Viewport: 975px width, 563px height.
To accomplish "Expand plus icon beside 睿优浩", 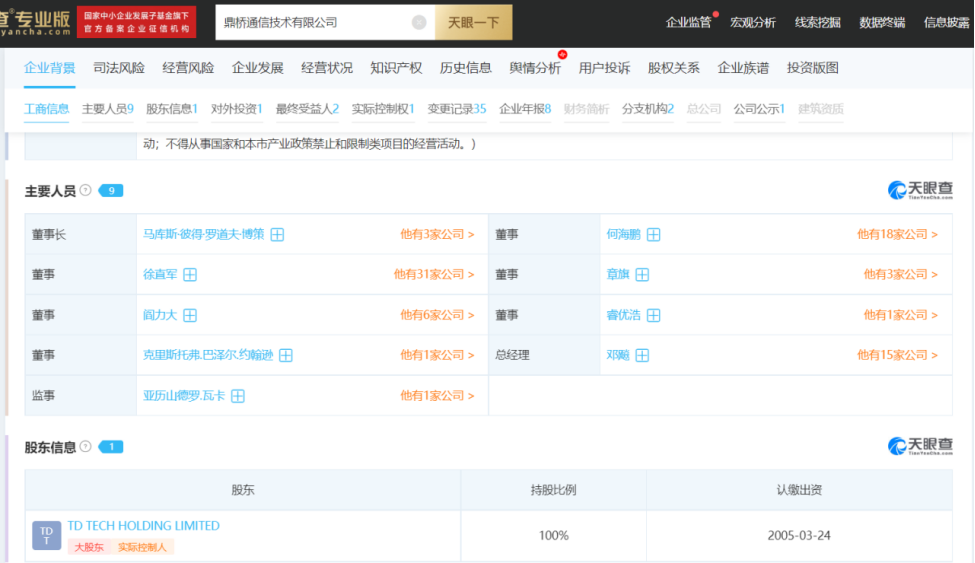I will click(x=654, y=315).
